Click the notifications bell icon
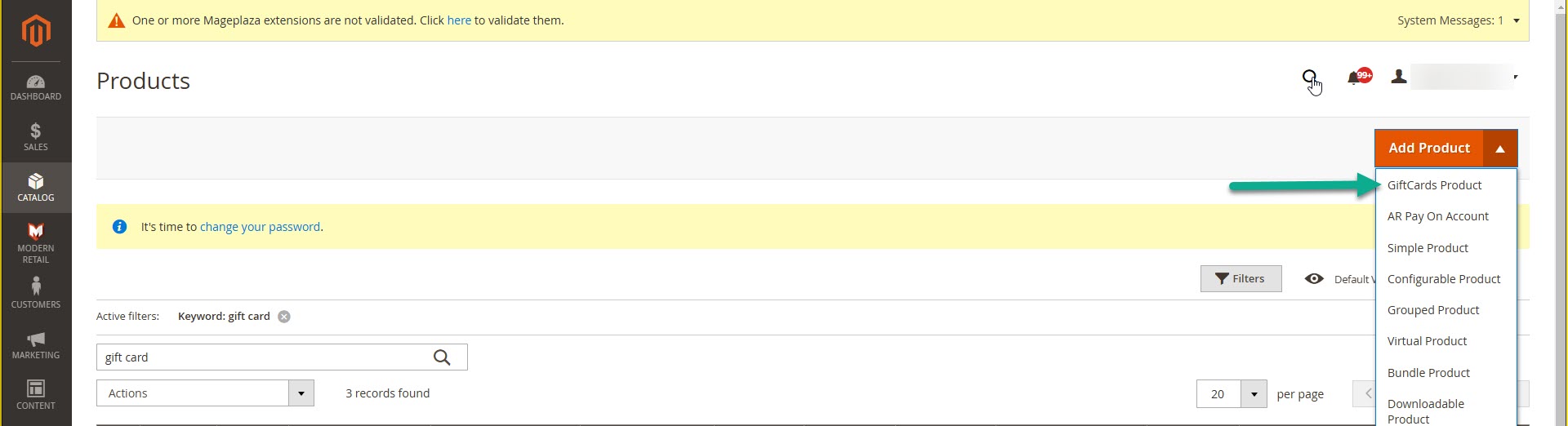Screen dimensions: 1568x426 pos(1354,78)
